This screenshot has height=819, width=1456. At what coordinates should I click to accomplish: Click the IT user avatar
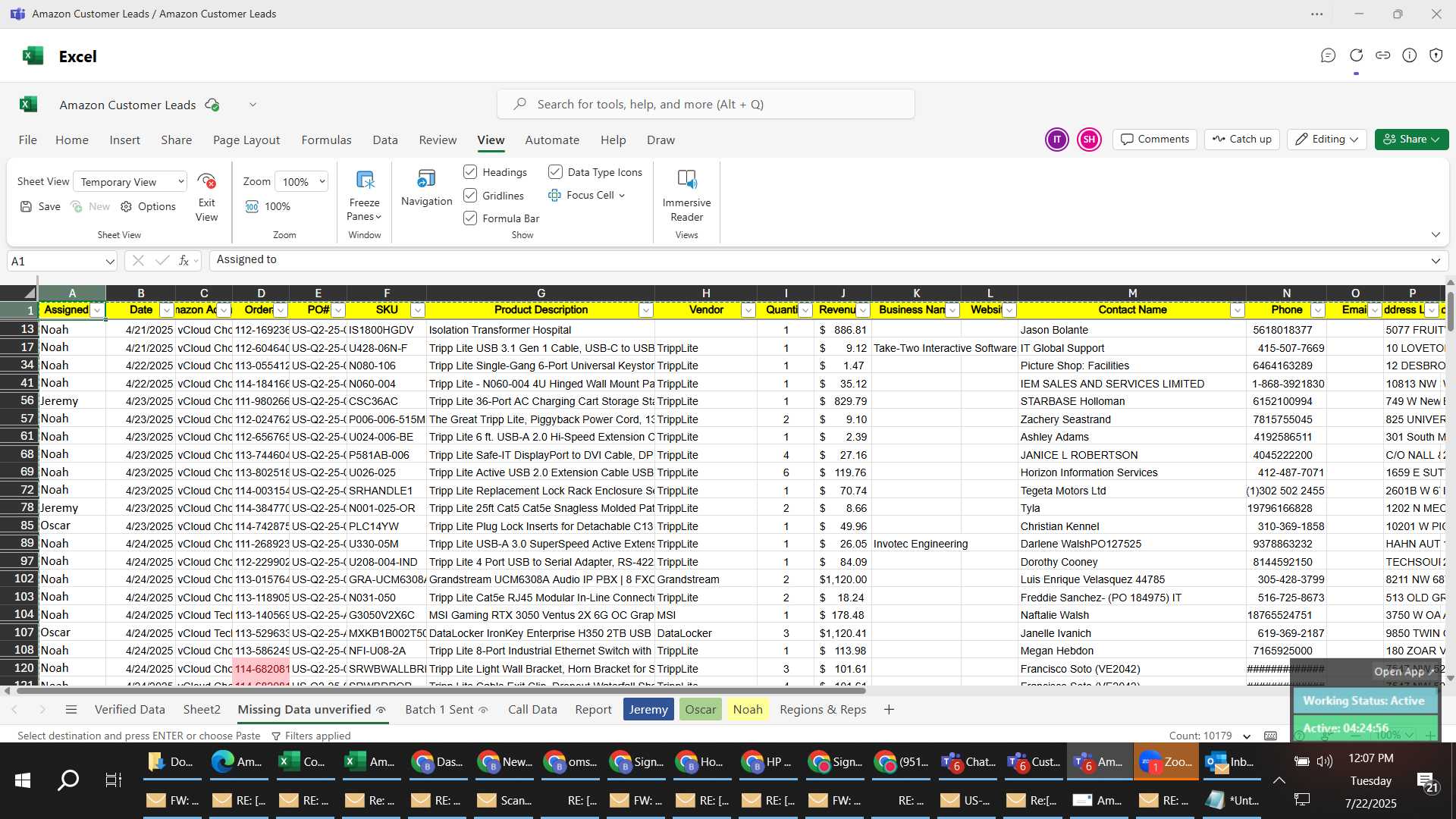(x=1056, y=140)
